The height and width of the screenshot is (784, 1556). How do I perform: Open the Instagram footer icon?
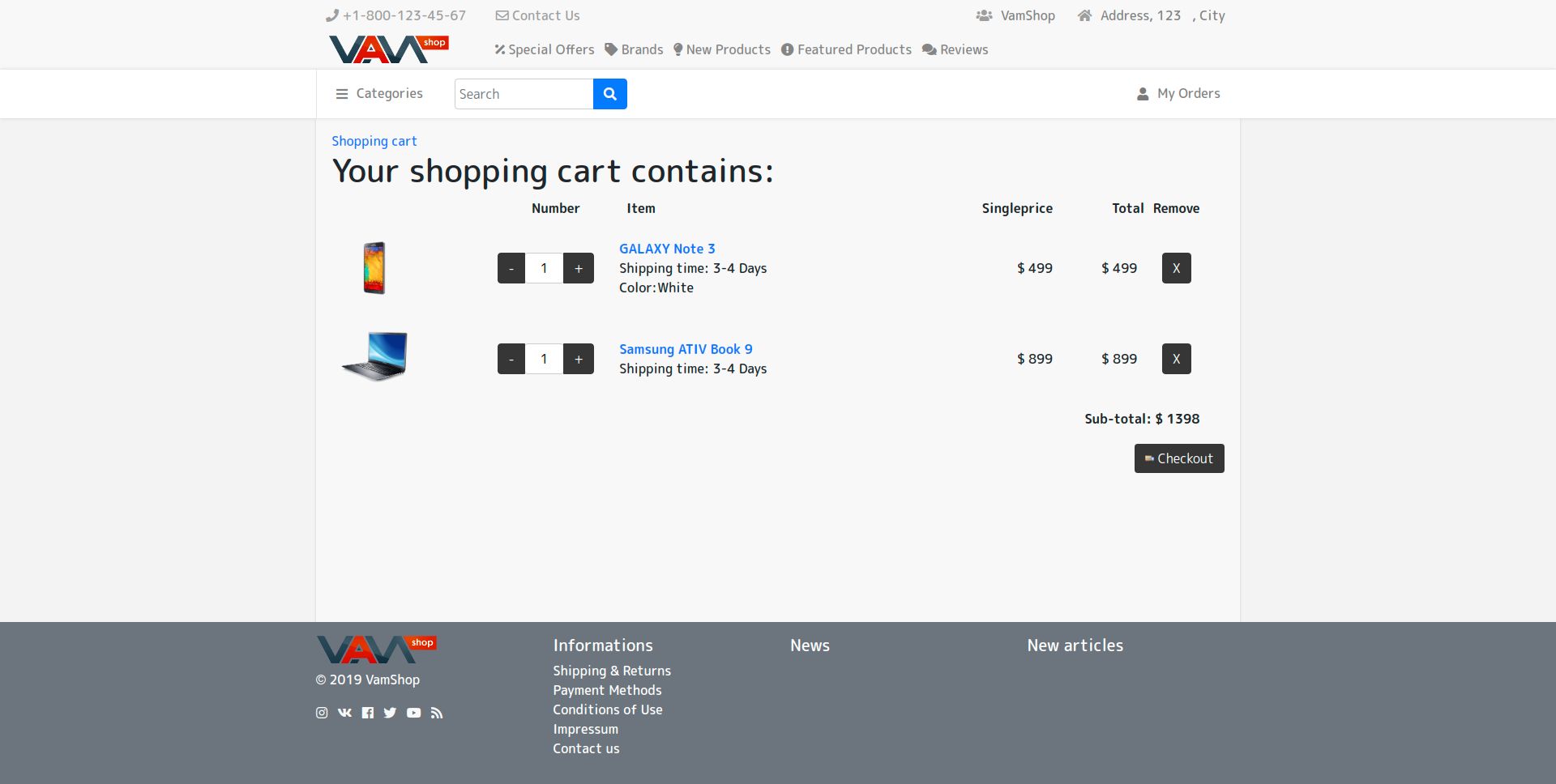point(322,713)
